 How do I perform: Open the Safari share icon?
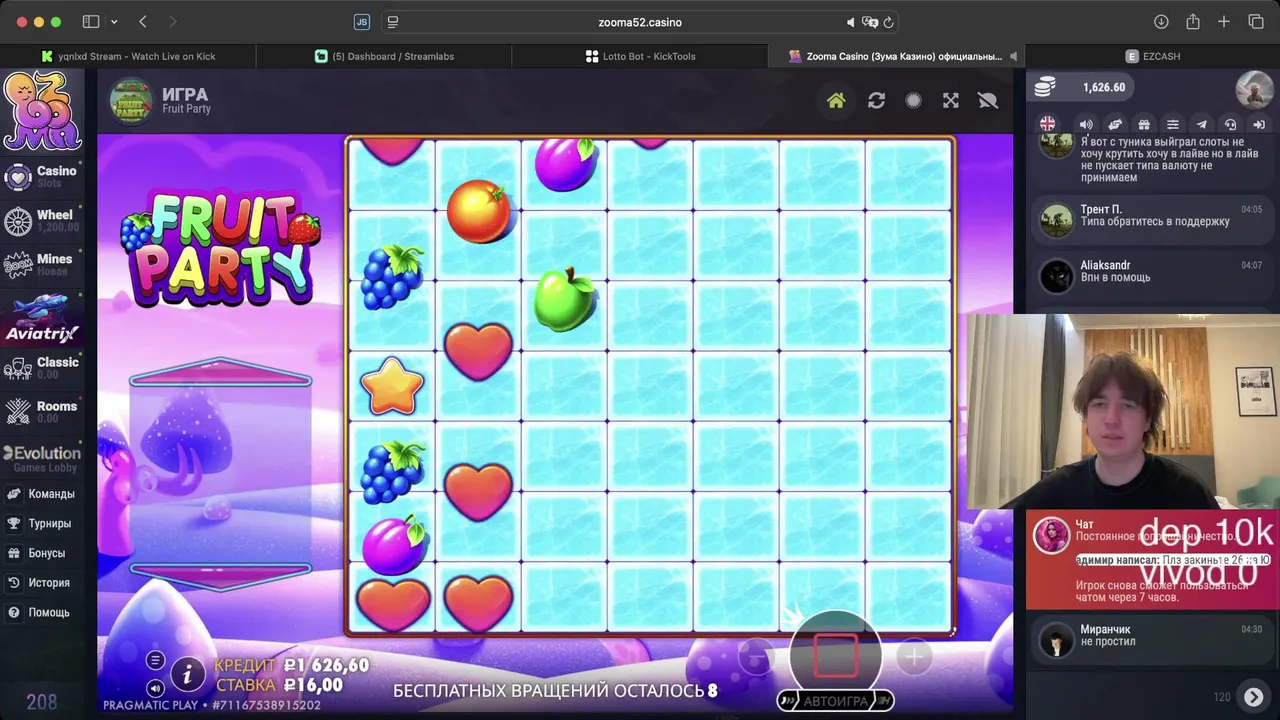coord(1192,22)
